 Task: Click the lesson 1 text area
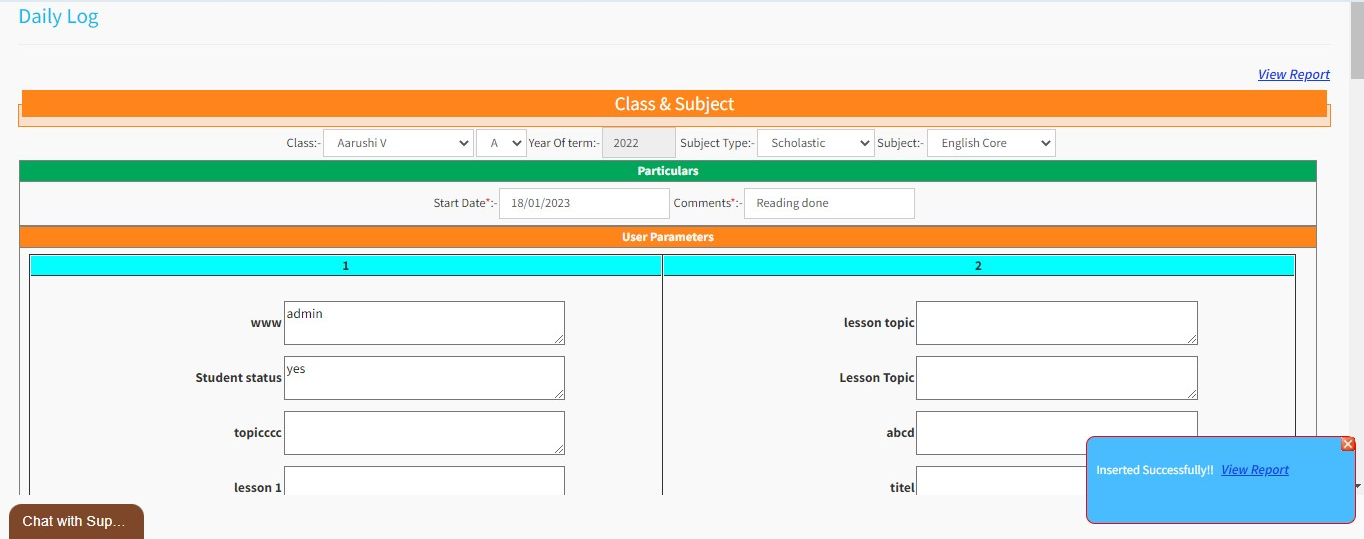[424, 481]
